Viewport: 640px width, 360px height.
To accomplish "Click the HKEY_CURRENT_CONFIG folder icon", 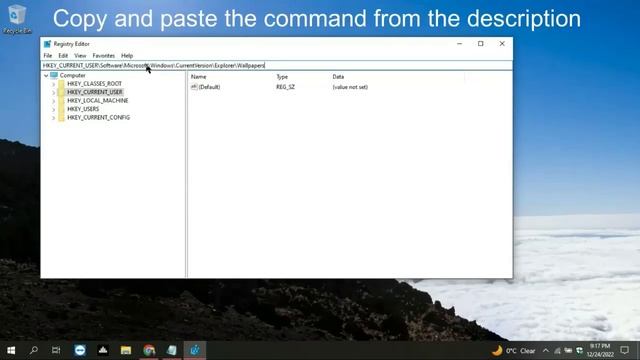I will 61,118.
